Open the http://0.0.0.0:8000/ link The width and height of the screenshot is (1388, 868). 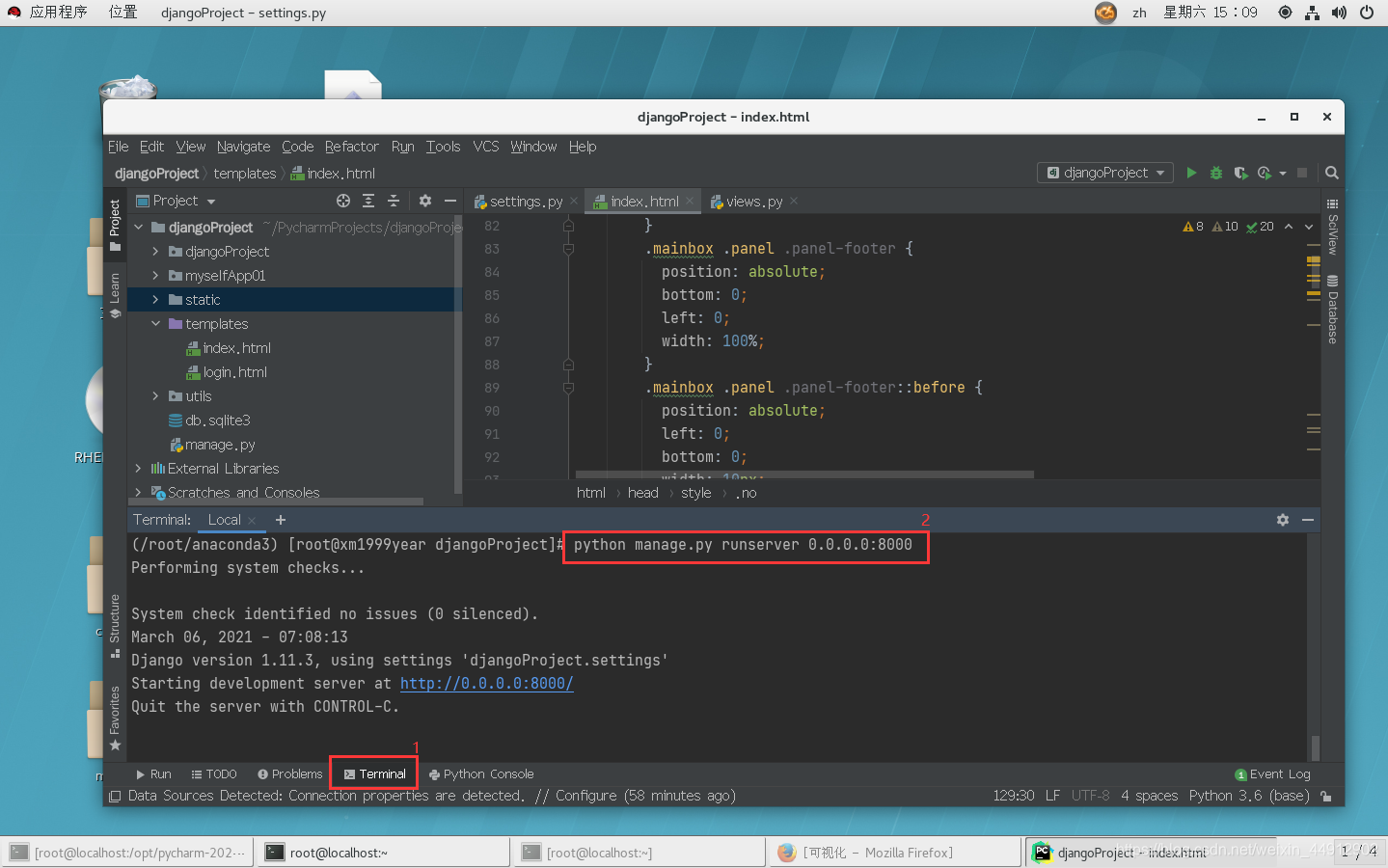coord(486,684)
